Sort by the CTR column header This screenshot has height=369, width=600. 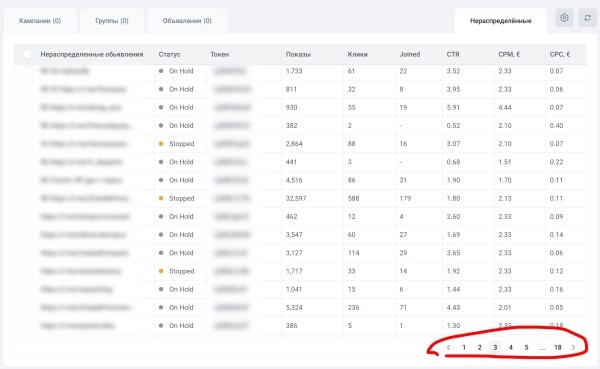coord(453,54)
